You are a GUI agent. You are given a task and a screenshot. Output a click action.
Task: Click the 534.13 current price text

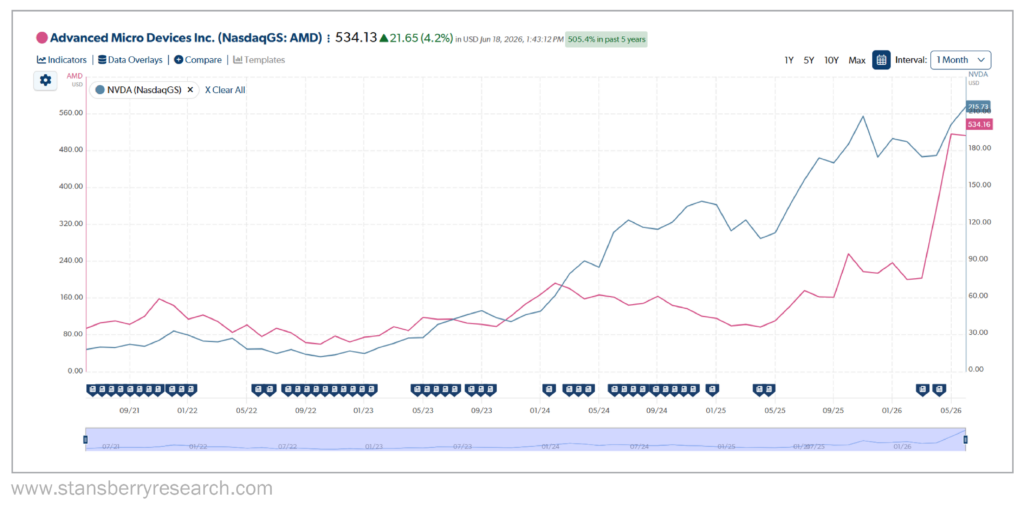[x=356, y=38]
